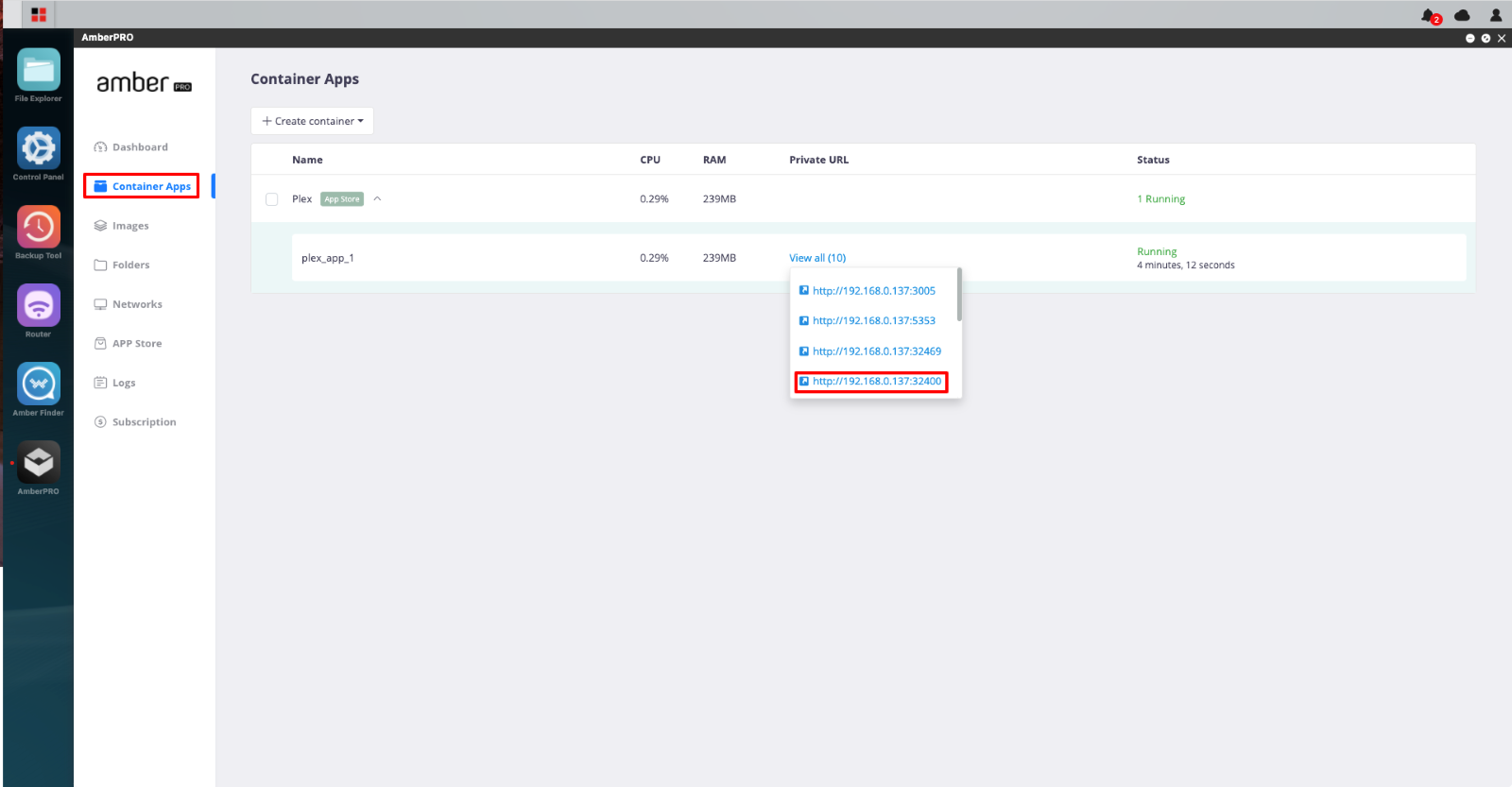Click the RAM column header
The height and width of the screenshot is (787, 1512).
pyautogui.click(x=714, y=160)
